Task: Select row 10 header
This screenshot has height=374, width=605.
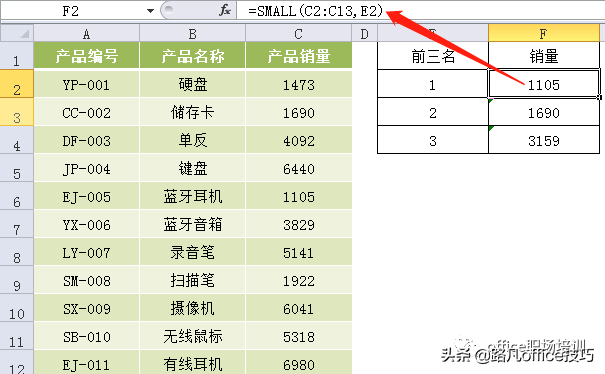Action: coord(17,308)
